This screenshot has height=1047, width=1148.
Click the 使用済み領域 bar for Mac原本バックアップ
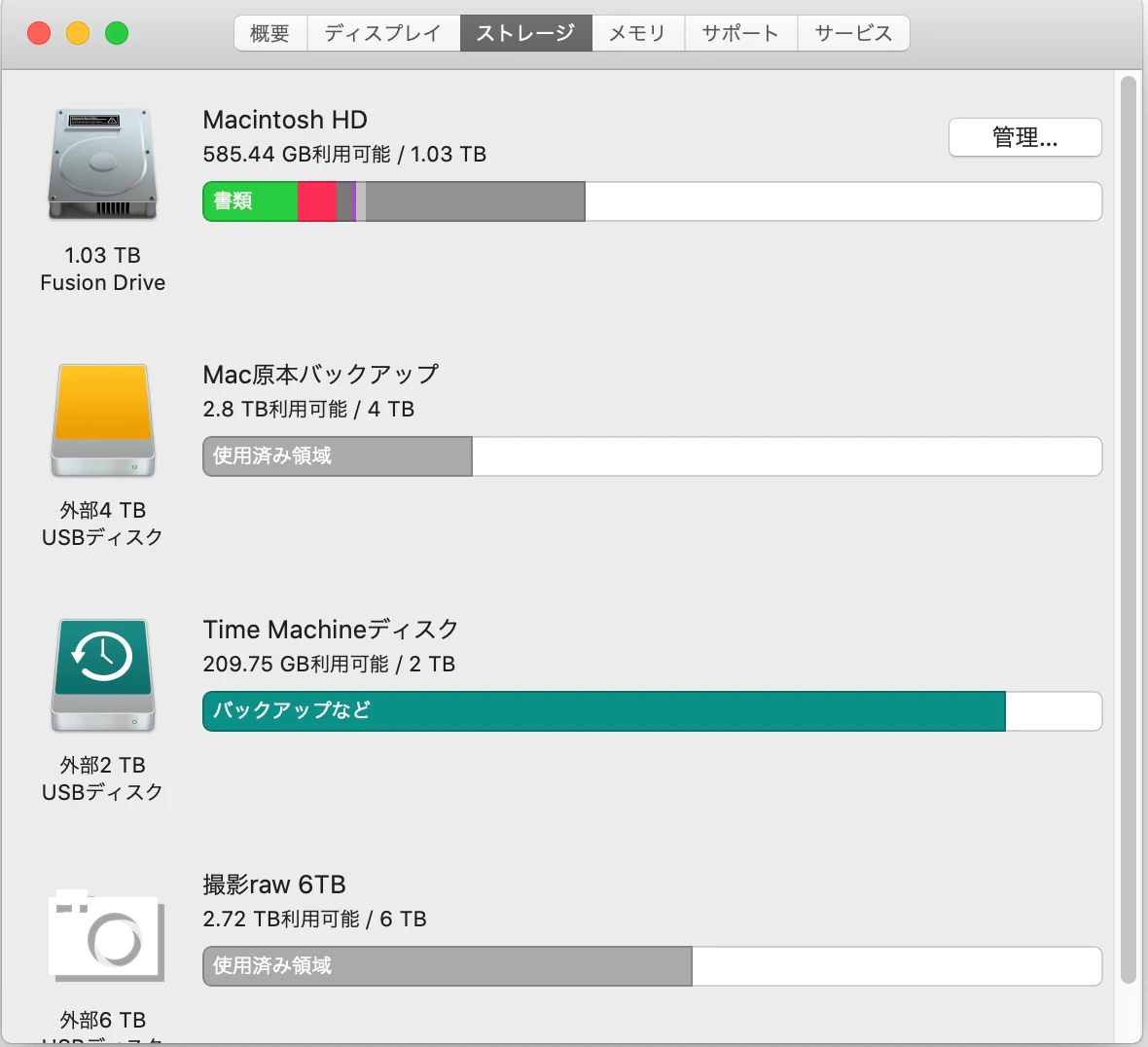pyautogui.click(x=338, y=456)
